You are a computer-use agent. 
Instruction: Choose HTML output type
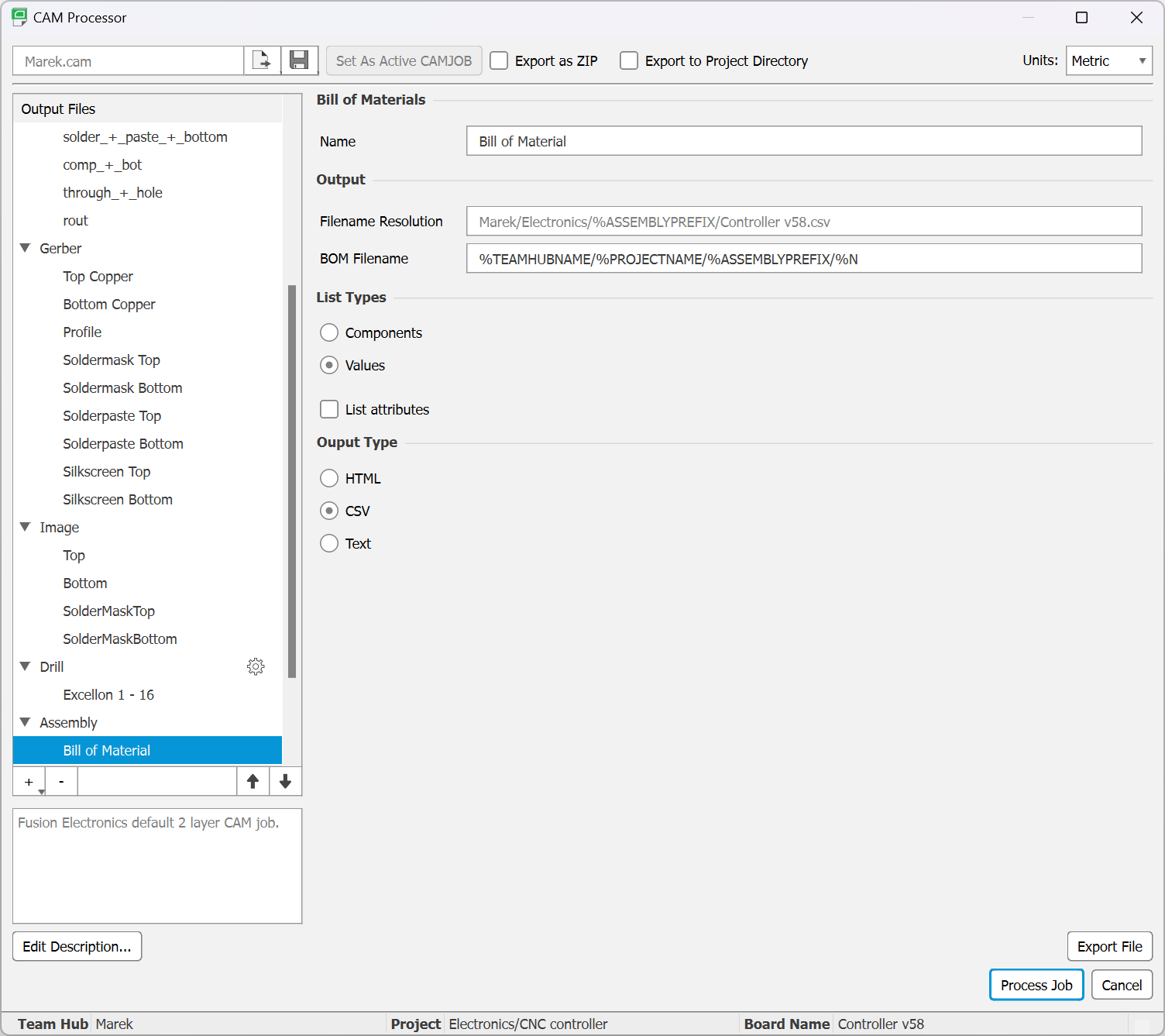click(x=329, y=478)
